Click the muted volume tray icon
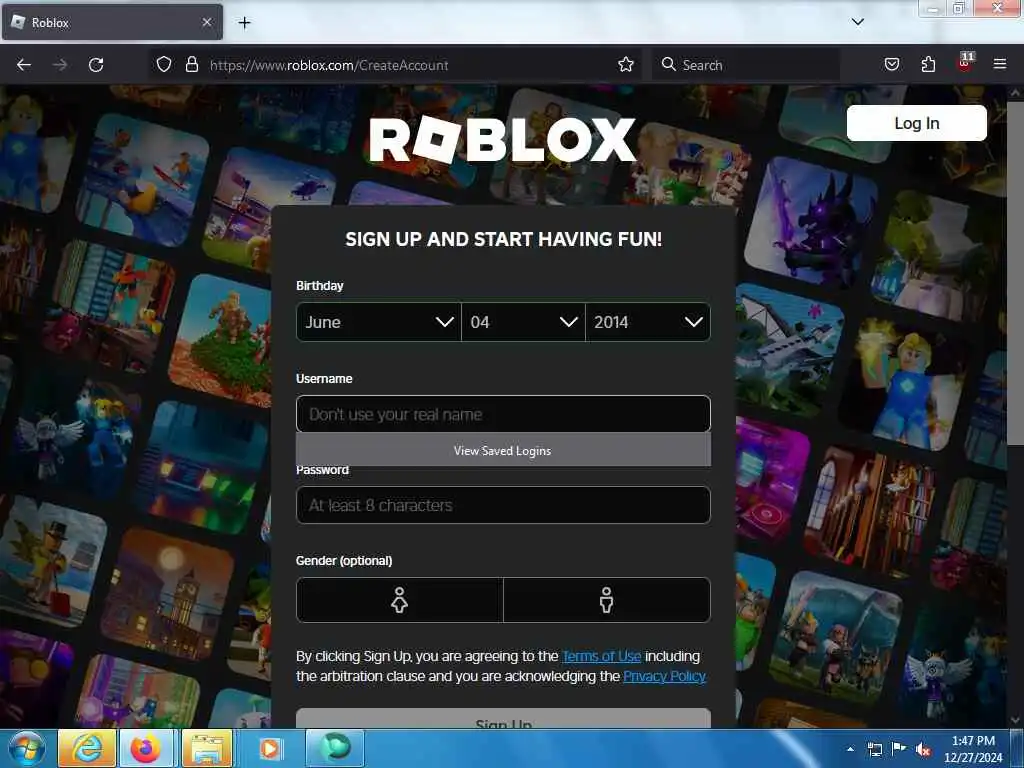This screenshot has width=1024, height=768. [923, 749]
